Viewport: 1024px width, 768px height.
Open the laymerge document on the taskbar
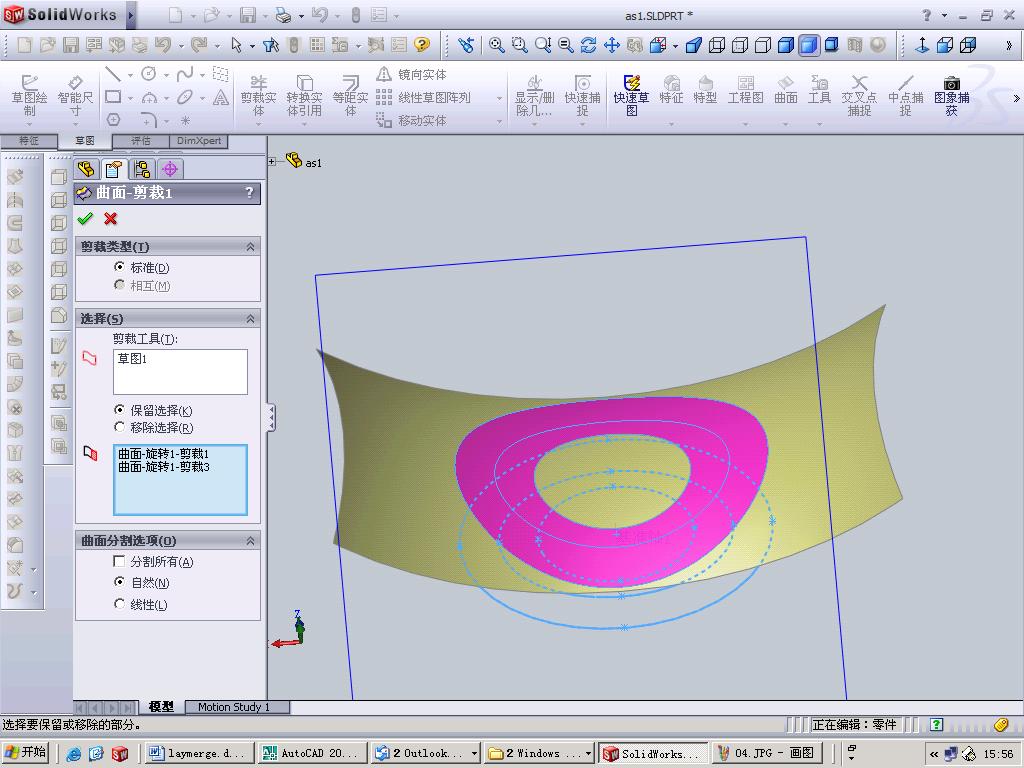pyautogui.click(x=199, y=754)
